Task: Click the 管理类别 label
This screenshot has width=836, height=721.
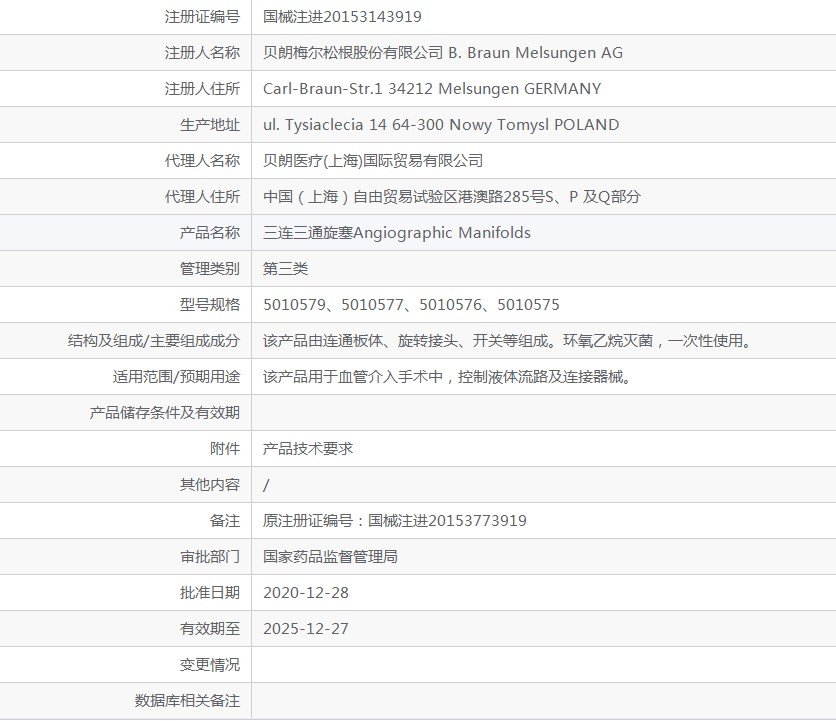Action: click(x=210, y=268)
